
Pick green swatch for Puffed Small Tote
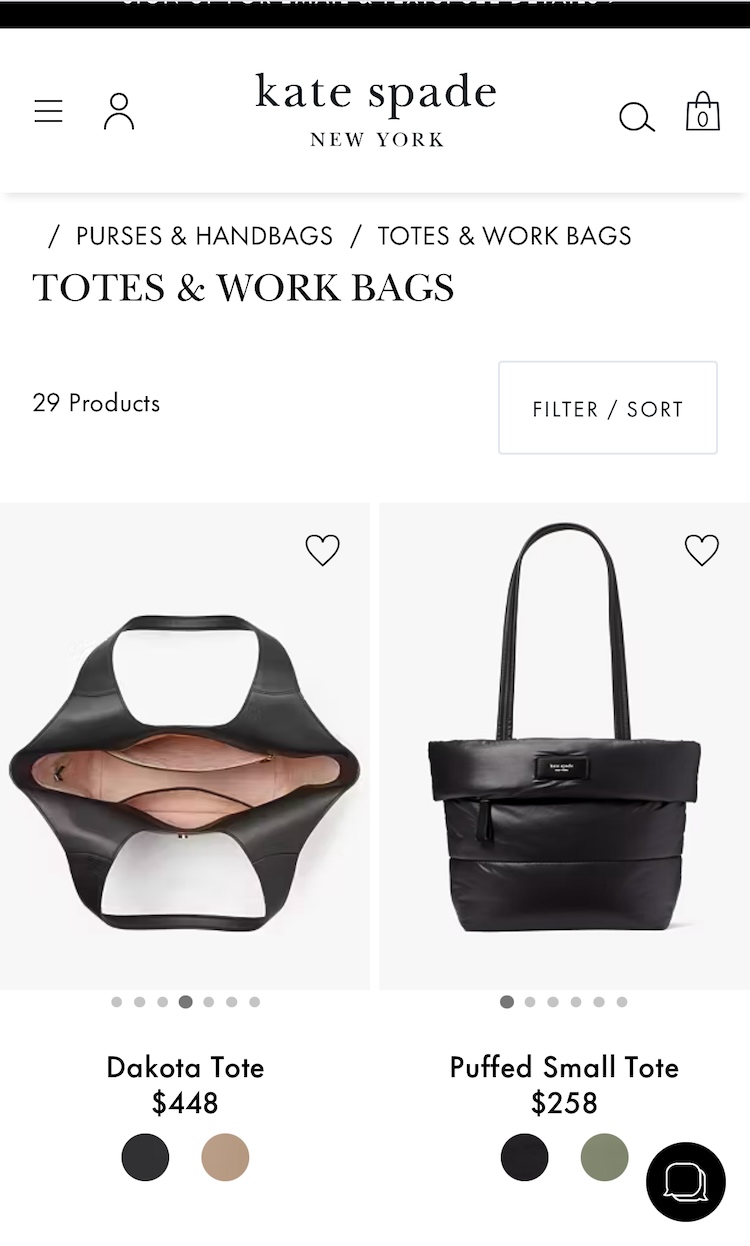[x=605, y=1158]
